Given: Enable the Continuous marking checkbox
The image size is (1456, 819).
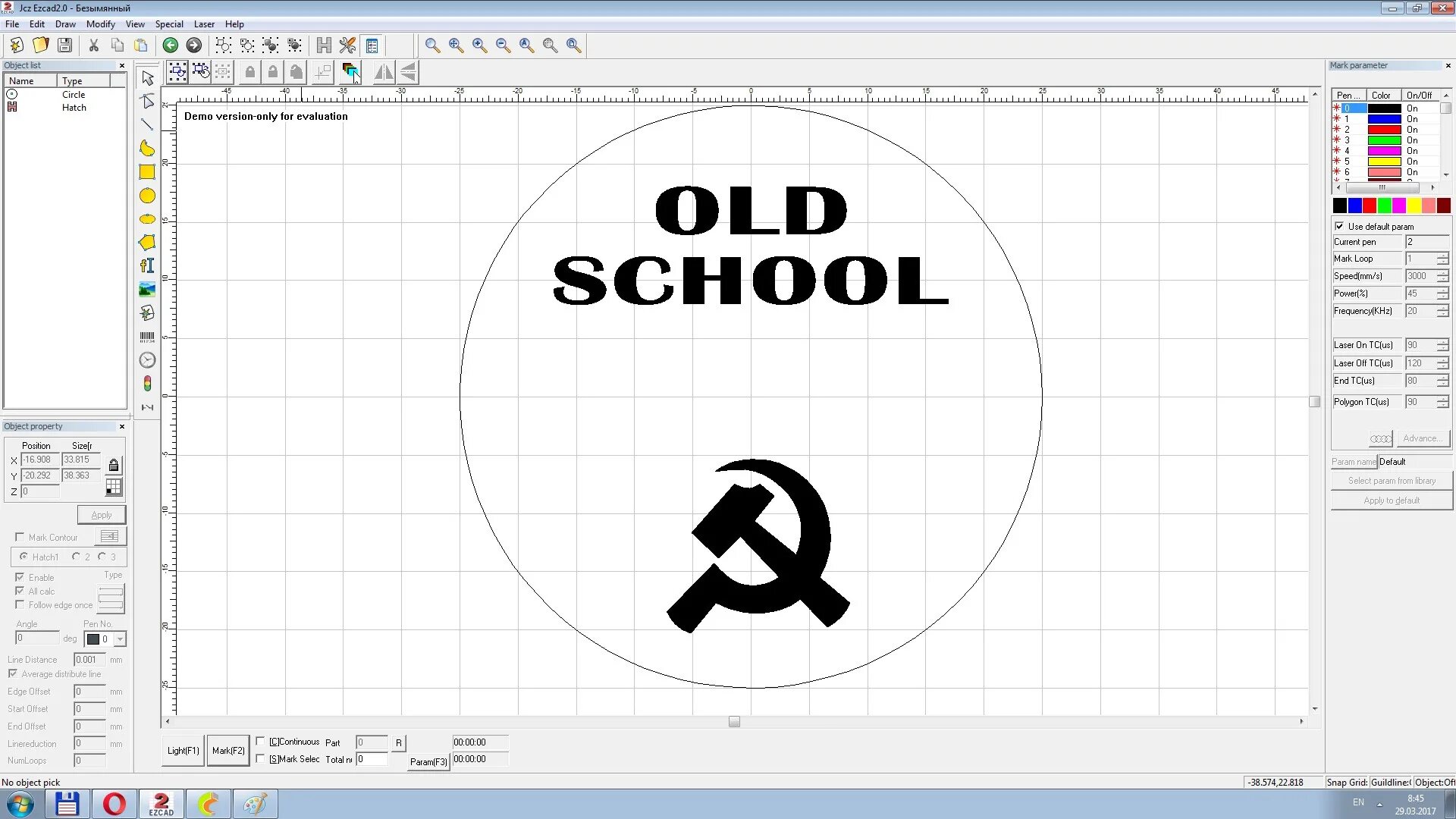Looking at the screenshot, I should (x=260, y=742).
